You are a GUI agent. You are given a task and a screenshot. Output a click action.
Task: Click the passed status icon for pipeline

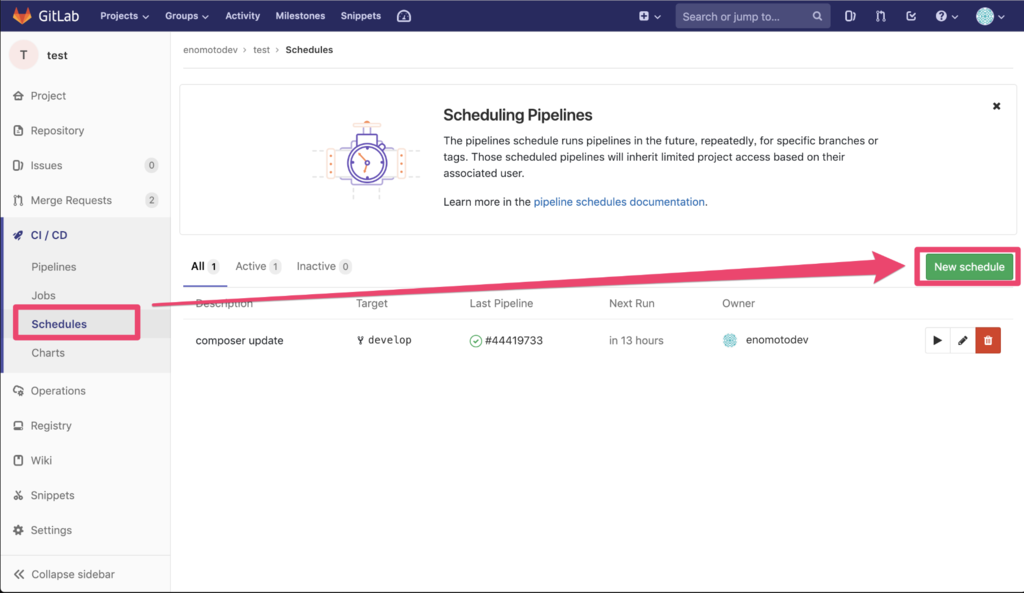[x=475, y=341]
